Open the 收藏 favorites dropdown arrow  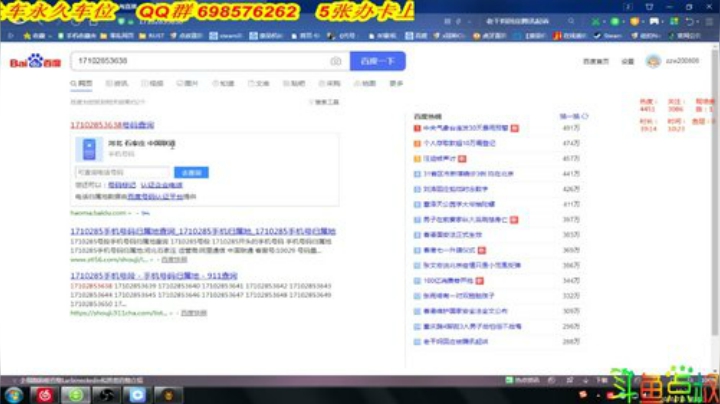point(50,36)
